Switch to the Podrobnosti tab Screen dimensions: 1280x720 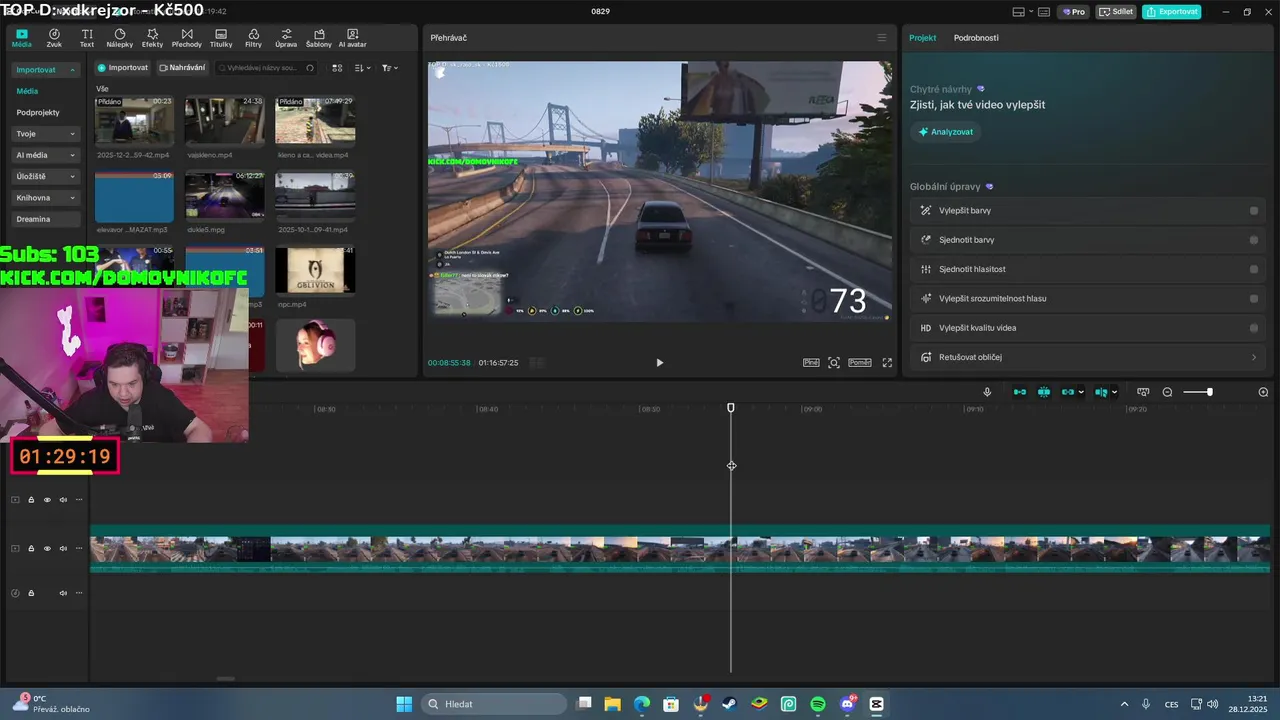[x=976, y=38]
